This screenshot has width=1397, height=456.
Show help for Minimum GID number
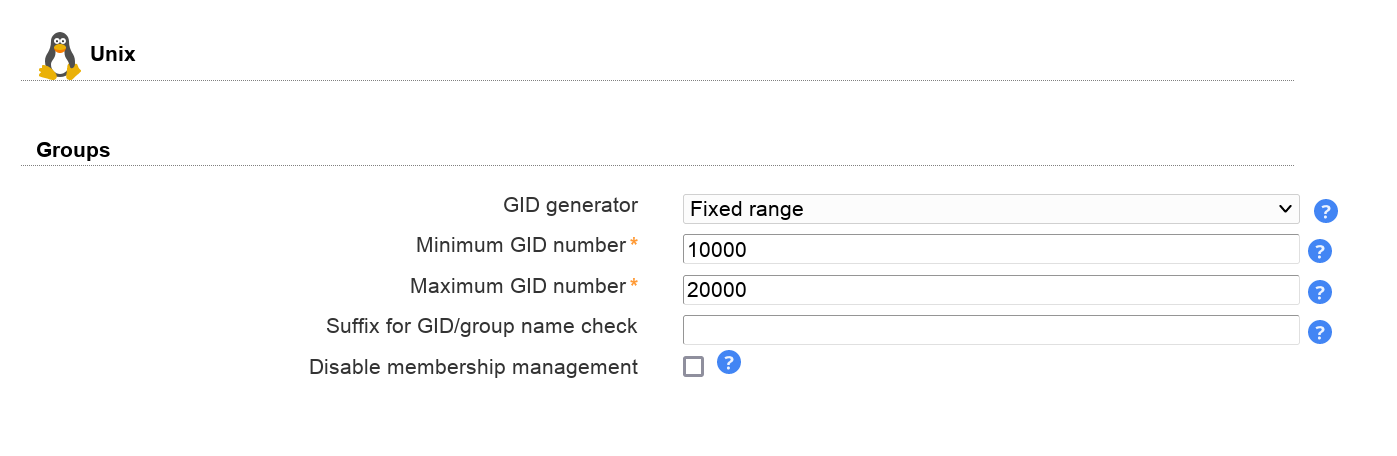(1319, 251)
